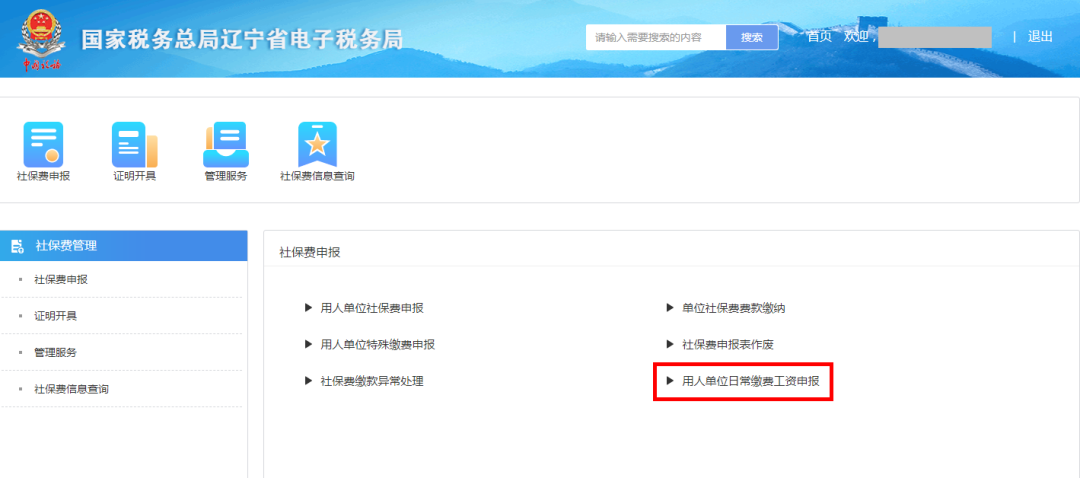1080x478 pixels.
Task: Click the triangle arrow before 社保费缴款异常处理
Action: [x=309, y=380]
